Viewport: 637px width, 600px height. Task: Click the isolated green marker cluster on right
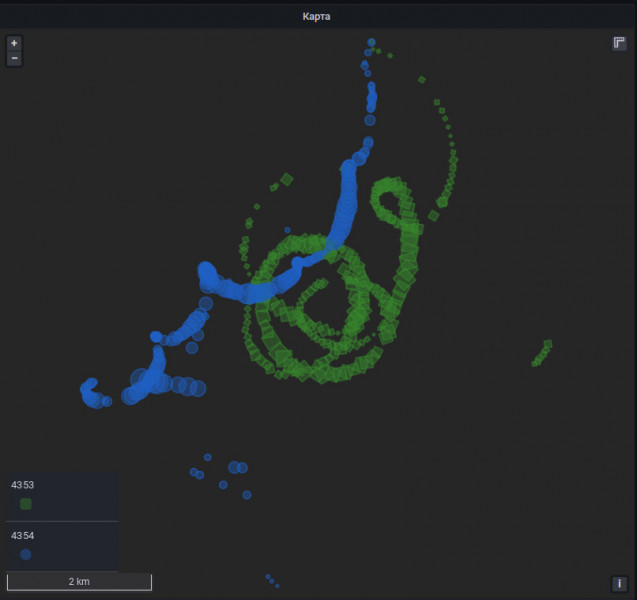click(542, 353)
